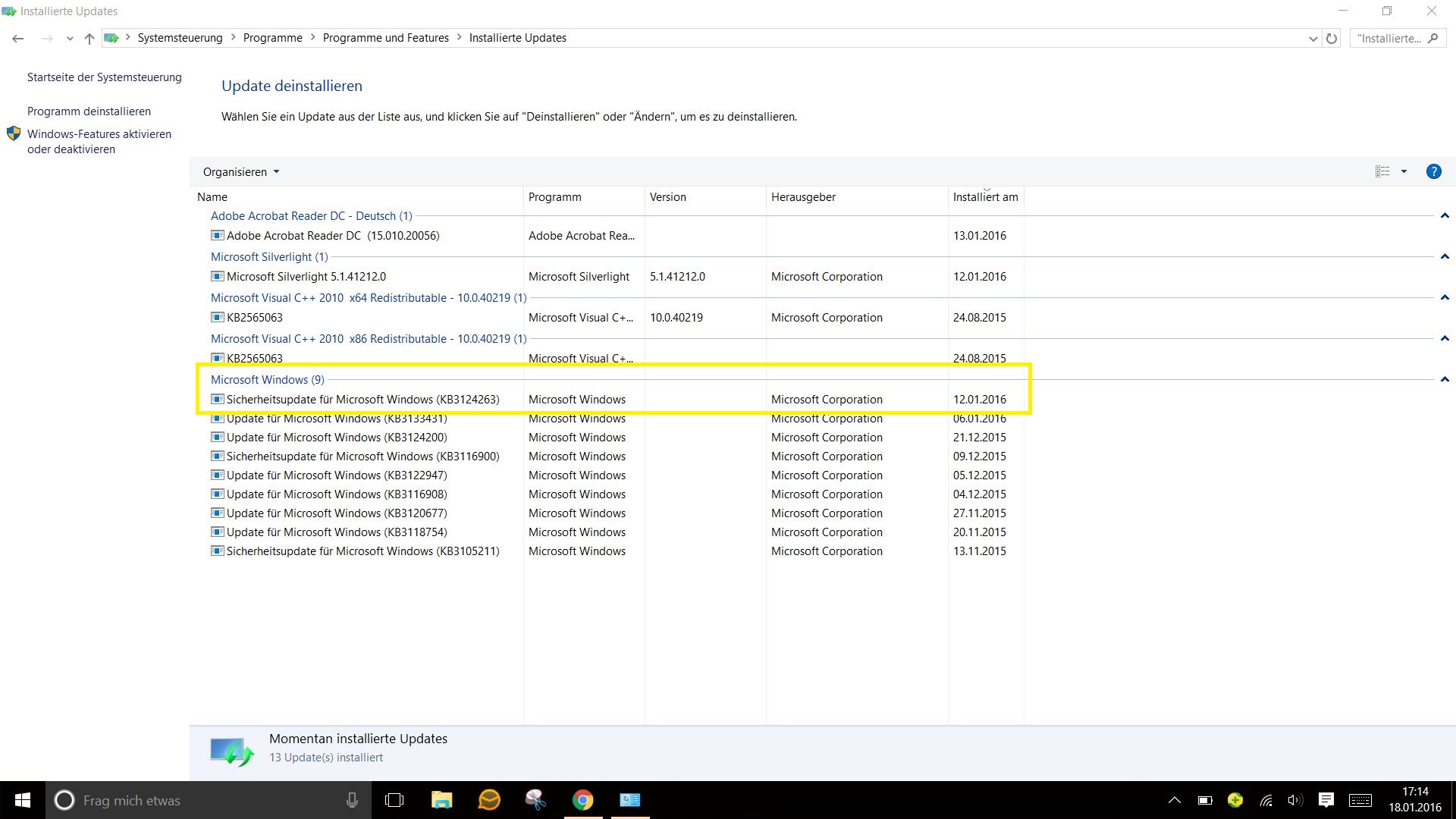
Task: Sort list by Installiert am column
Action: point(985,197)
